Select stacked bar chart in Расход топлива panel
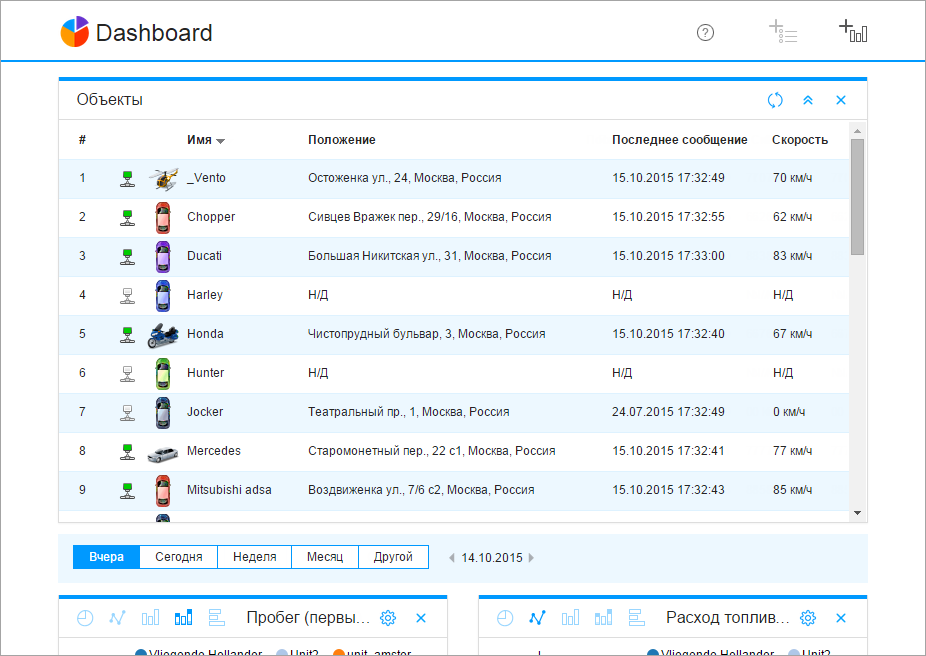 click(x=603, y=618)
